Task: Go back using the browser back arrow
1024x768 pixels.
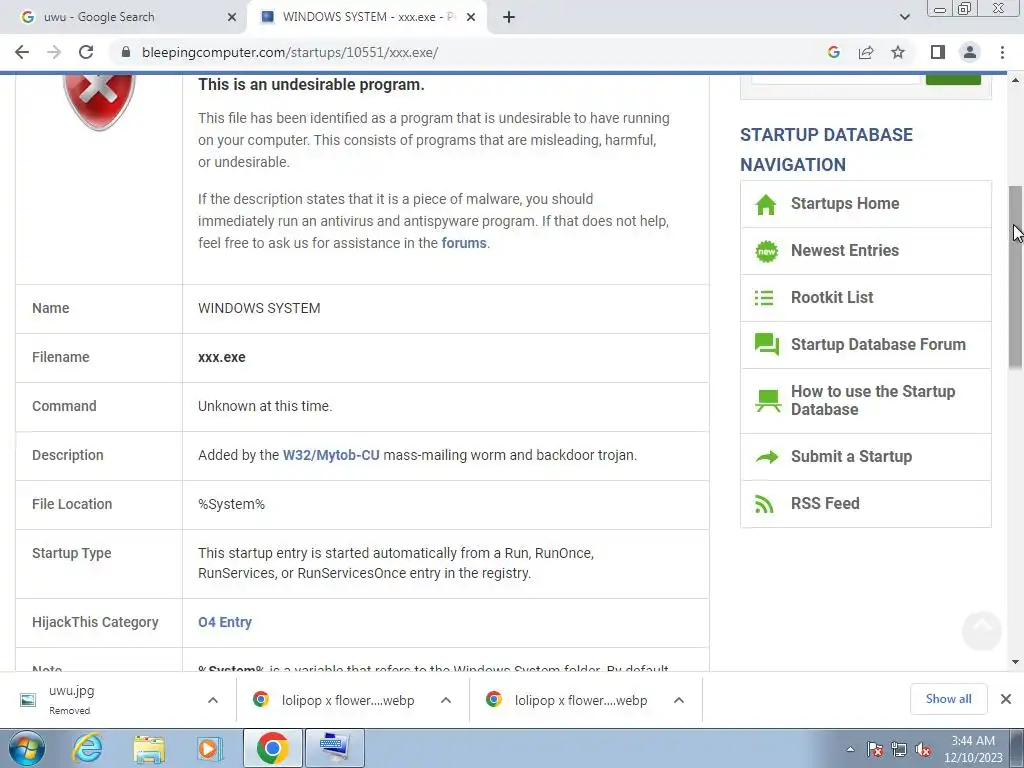Action: click(22, 52)
